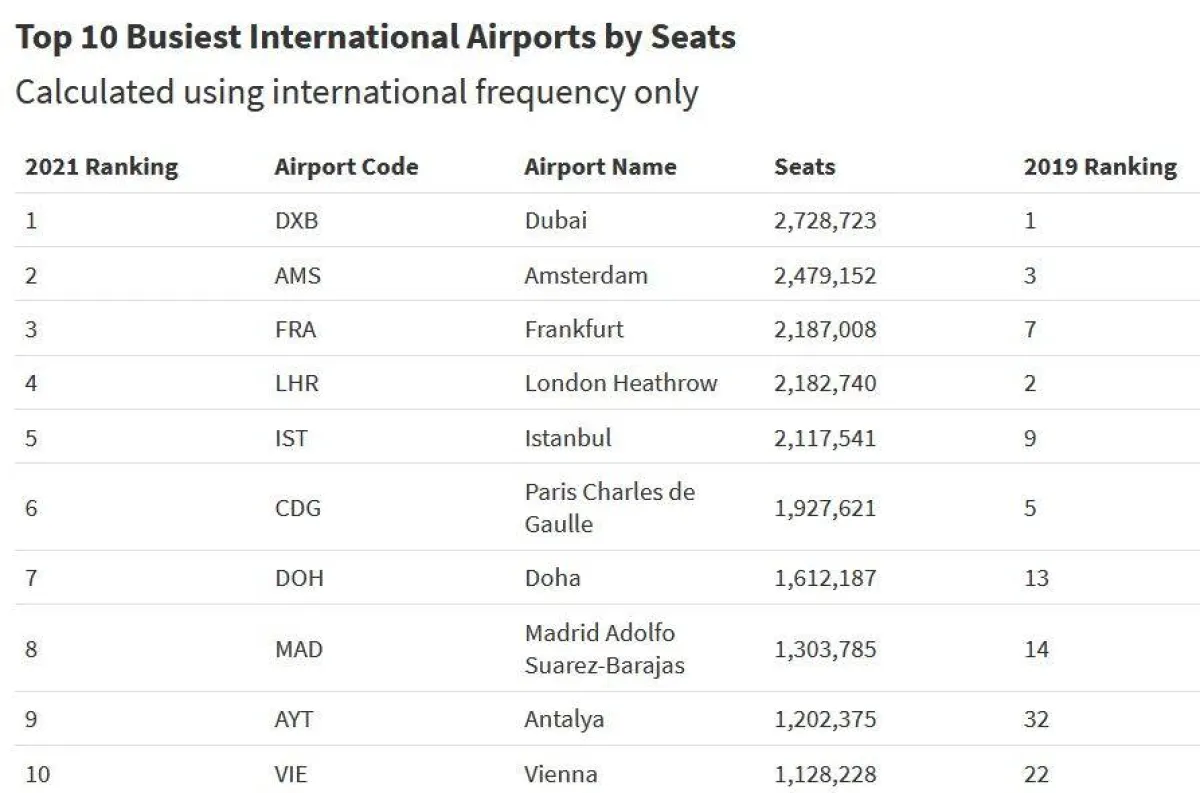Image resolution: width=1200 pixels, height=793 pixels.
Task: Click the Seats column header
Action: pos(804,167)
